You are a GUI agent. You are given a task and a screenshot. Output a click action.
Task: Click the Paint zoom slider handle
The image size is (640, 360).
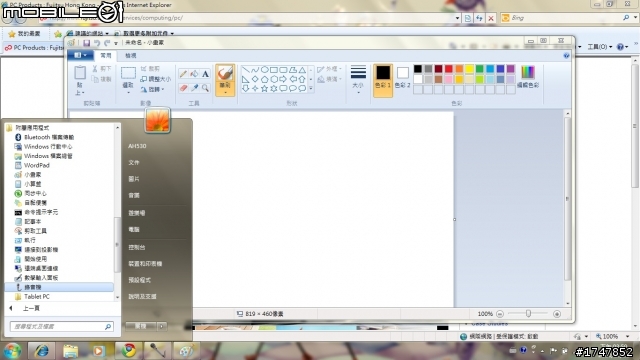529,313
